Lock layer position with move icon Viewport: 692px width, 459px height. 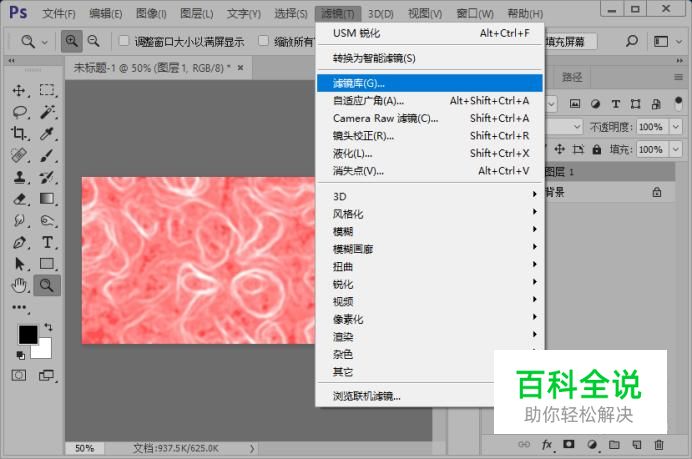point(560,149)
